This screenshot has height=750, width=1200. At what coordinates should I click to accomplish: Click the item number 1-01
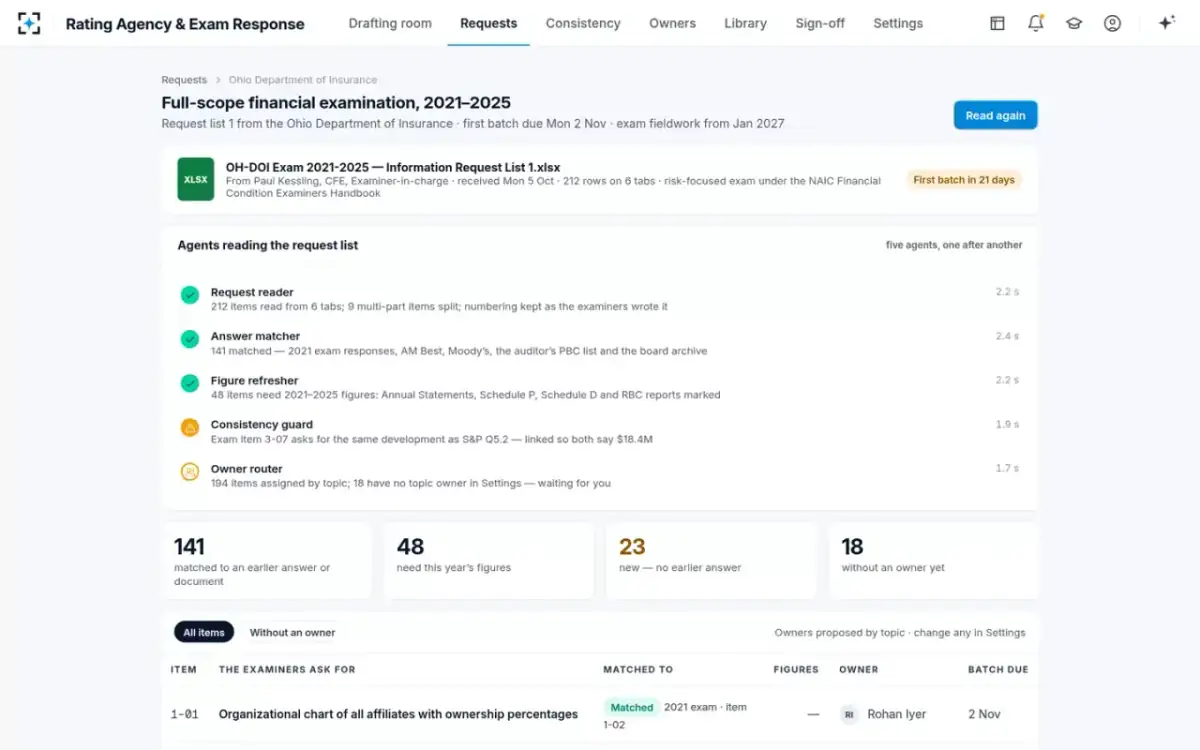184,714
